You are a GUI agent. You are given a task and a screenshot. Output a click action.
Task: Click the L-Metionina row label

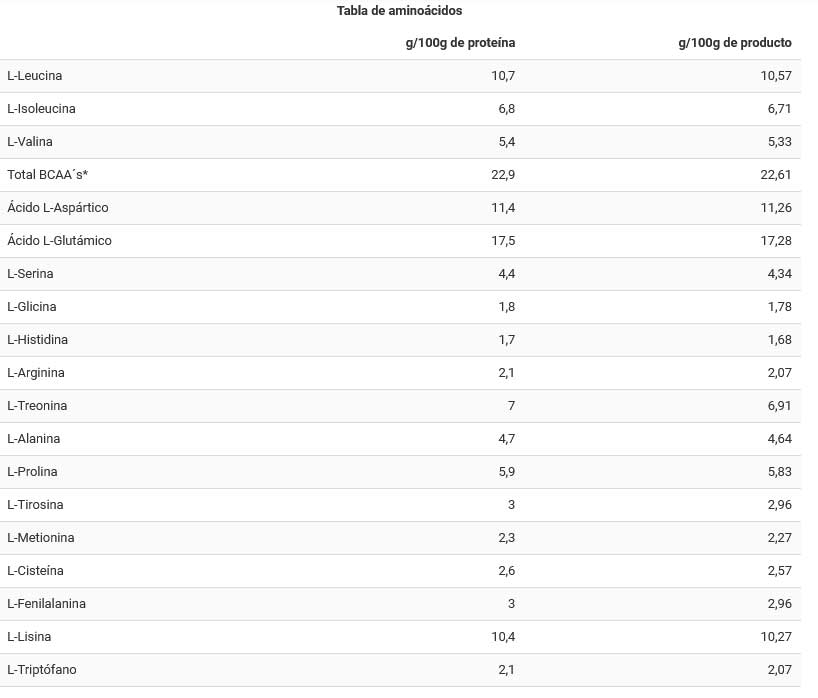pos(40,538)
